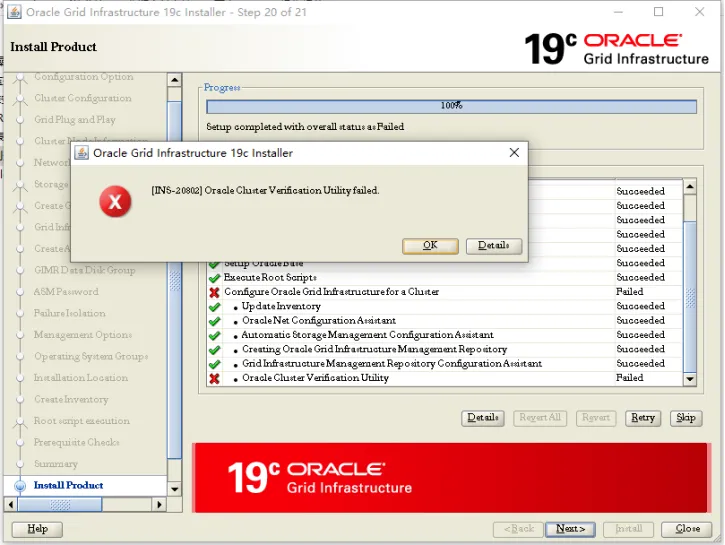The image size is (725, 545).
Task: Click the 100% progress bar
Action: coord(451,106)
